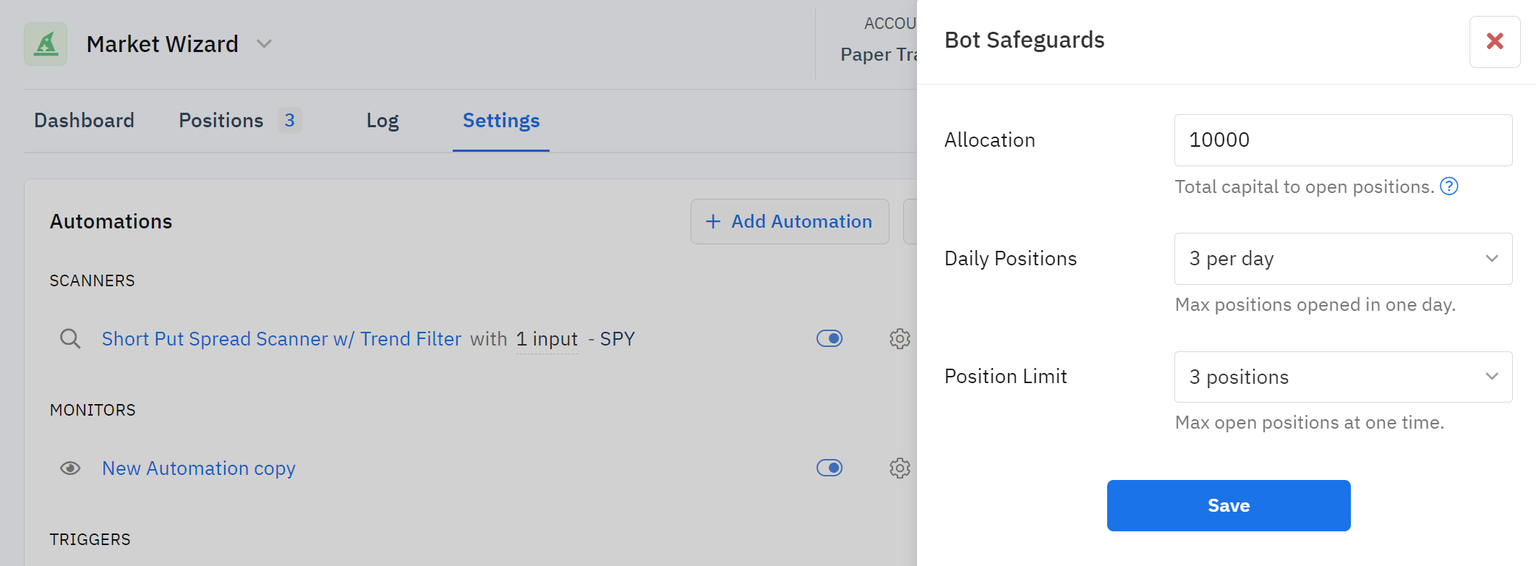Click the eye icon beside New Automation copy
Screen dimensions: 1536x566
70,468
